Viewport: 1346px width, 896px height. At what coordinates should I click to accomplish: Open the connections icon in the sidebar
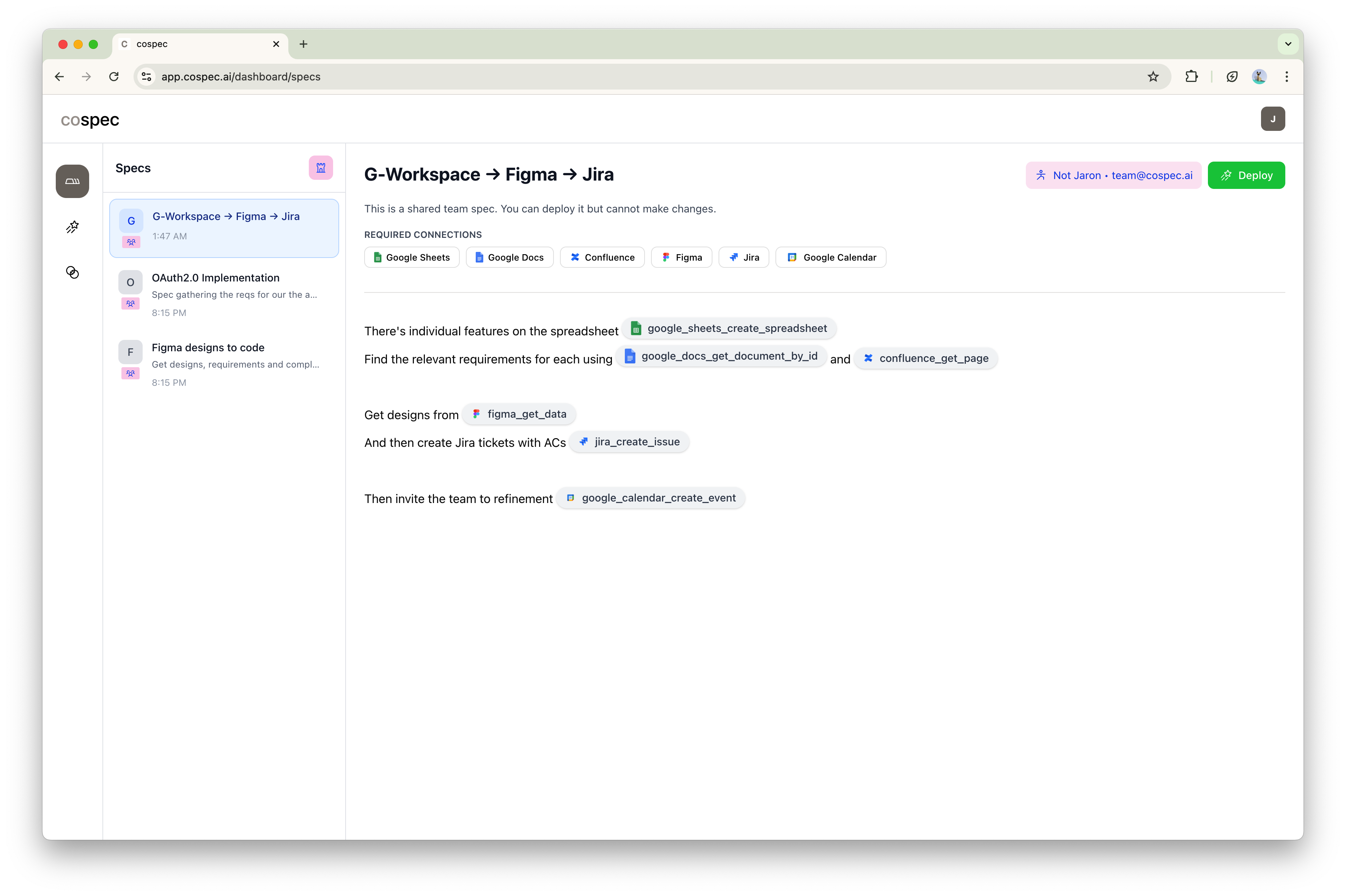pos(72,273)
